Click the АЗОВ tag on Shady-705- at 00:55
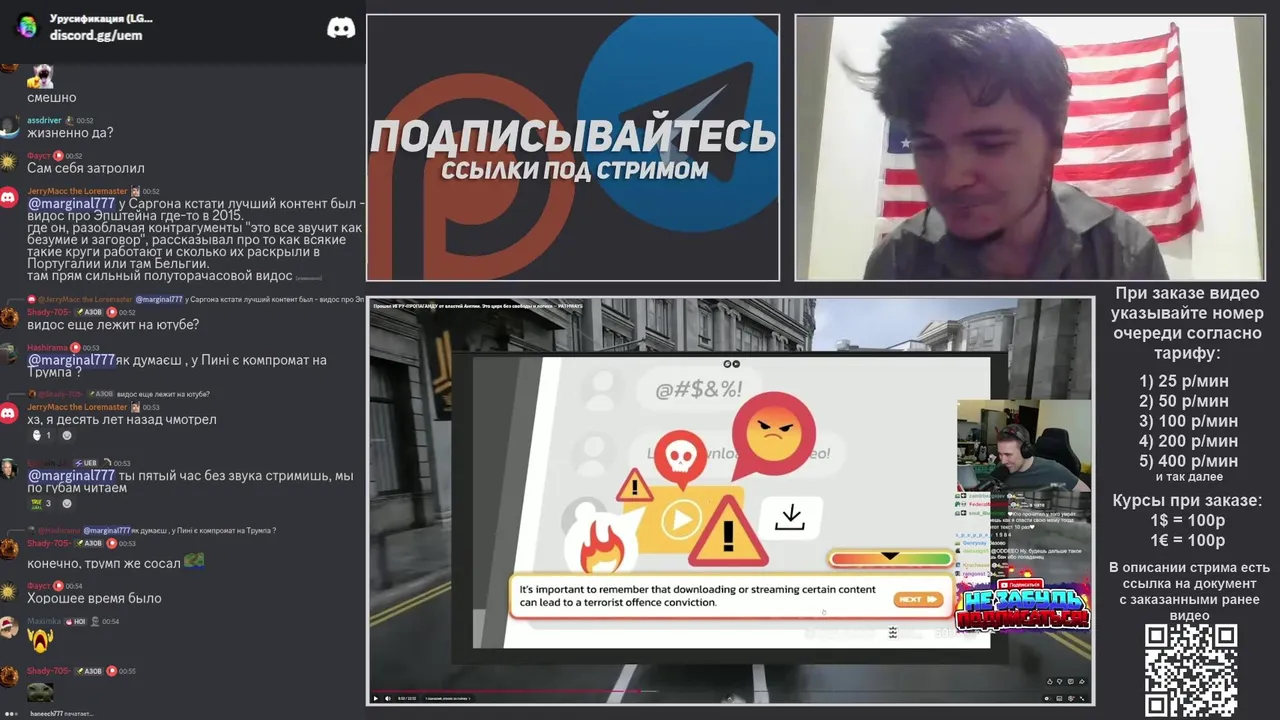This screenshot has width=1280, height=720. pyautogui.click(x=91, y=671)
